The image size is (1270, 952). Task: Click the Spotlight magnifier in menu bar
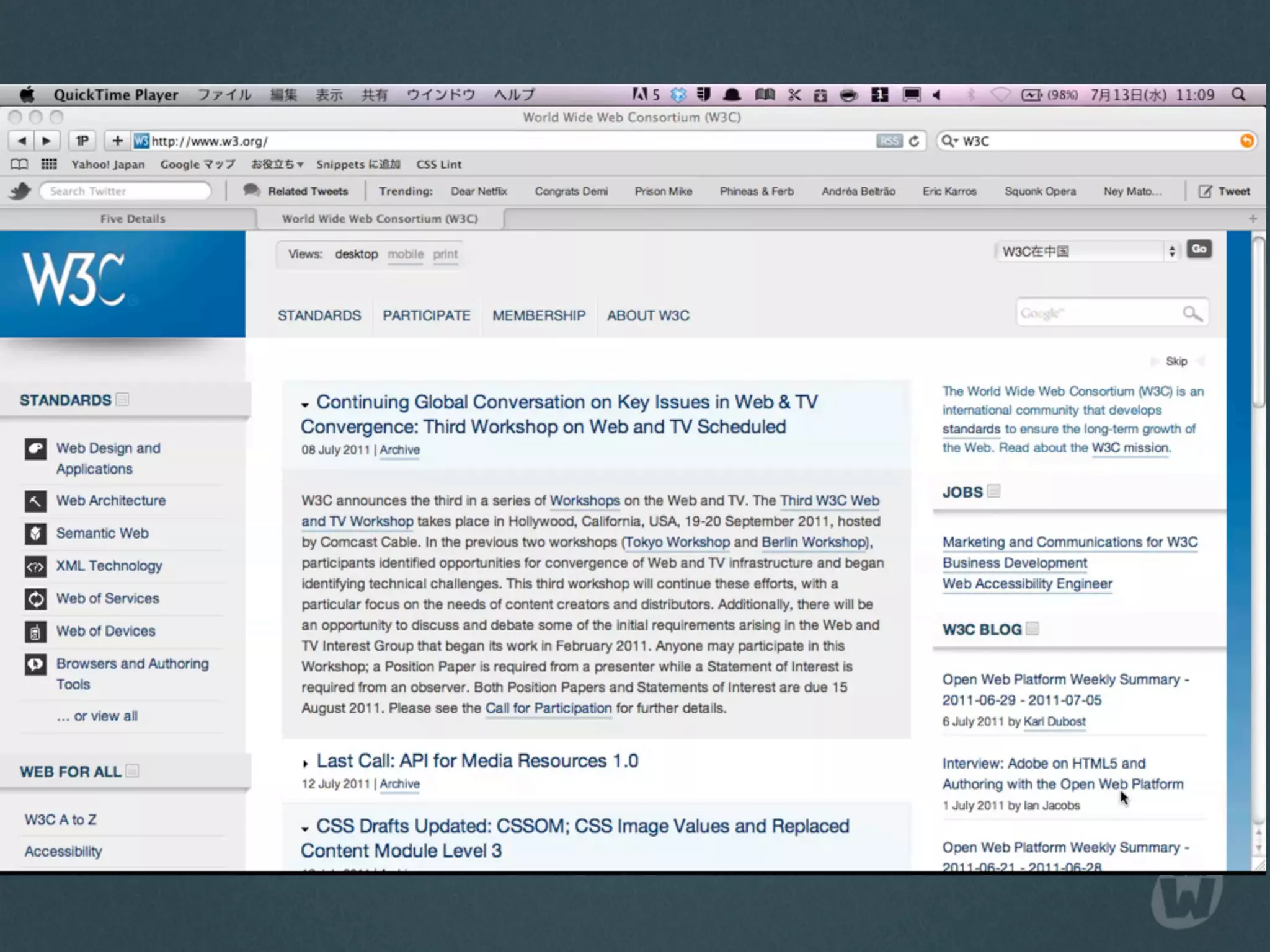coord(1238,95)
